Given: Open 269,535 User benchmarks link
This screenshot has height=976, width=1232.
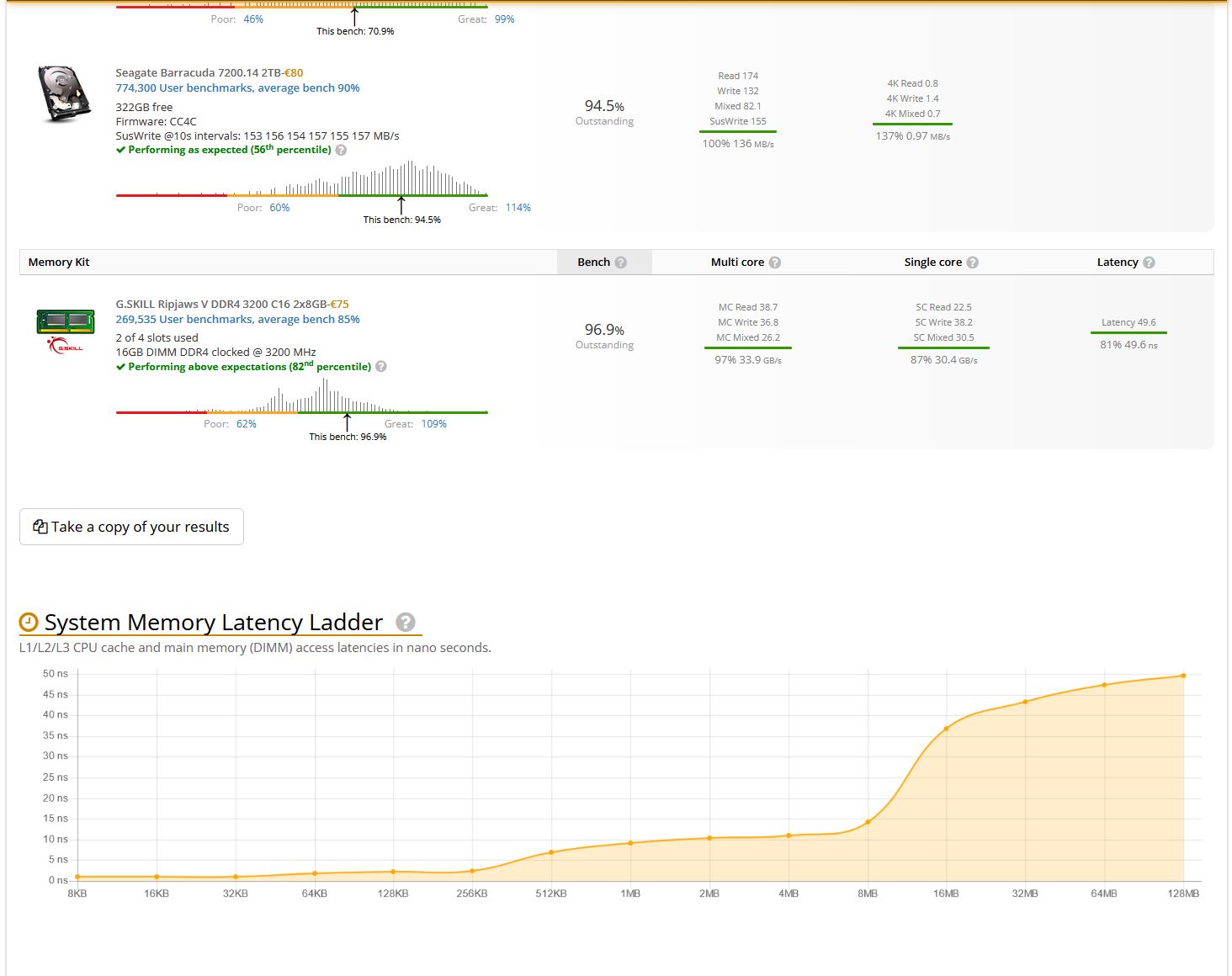Looking at the screenshot, I should pos(237,319).
